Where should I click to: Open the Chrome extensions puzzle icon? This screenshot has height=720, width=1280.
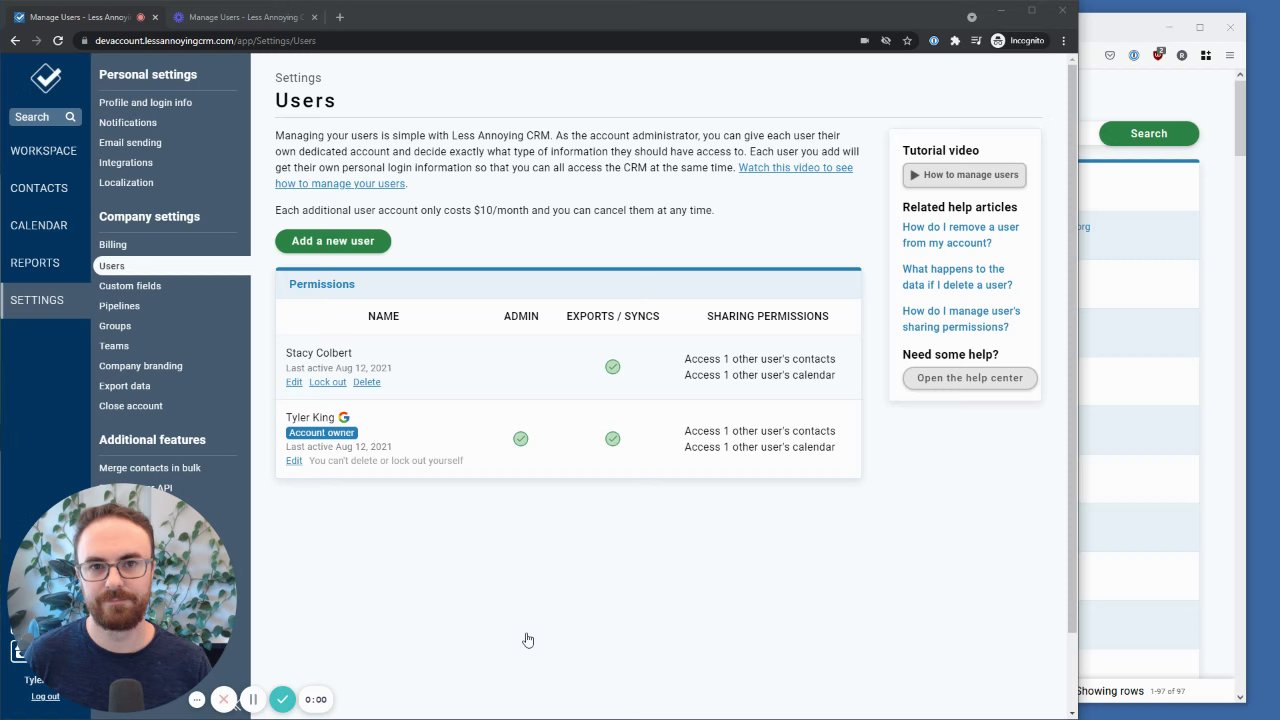pos(955,41)
